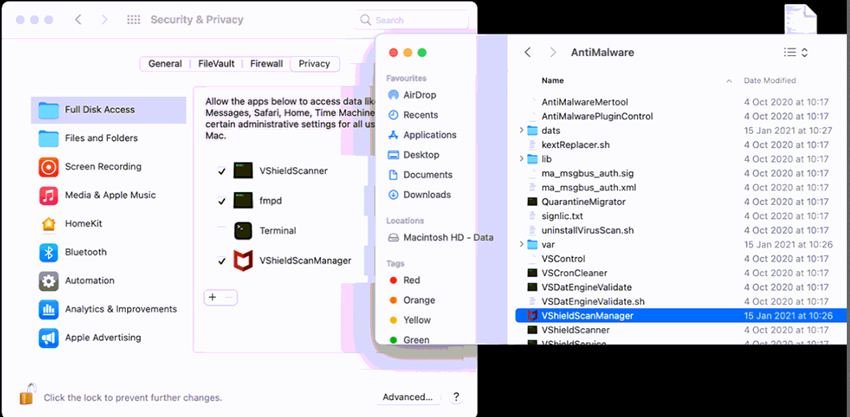Filter by Orange tag

(412, 300)
